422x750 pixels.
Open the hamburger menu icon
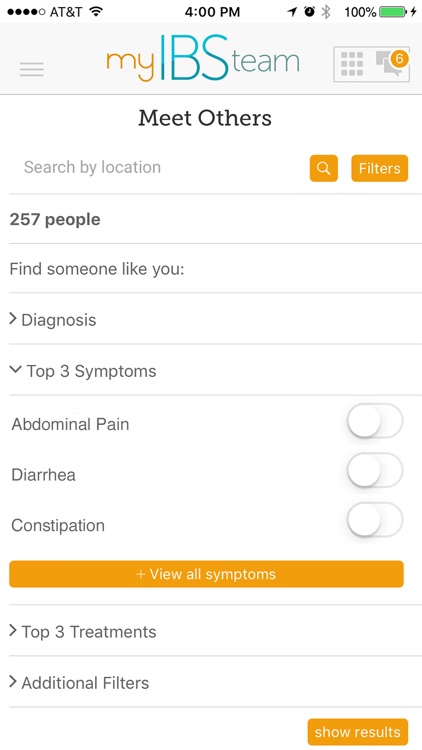point(32,69)
